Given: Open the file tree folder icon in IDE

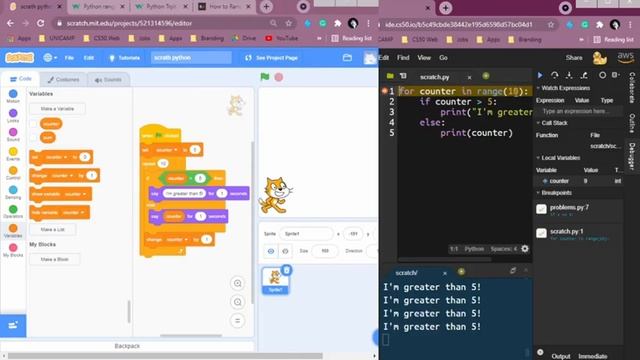Looking at the screenshot, I should 390,76.
